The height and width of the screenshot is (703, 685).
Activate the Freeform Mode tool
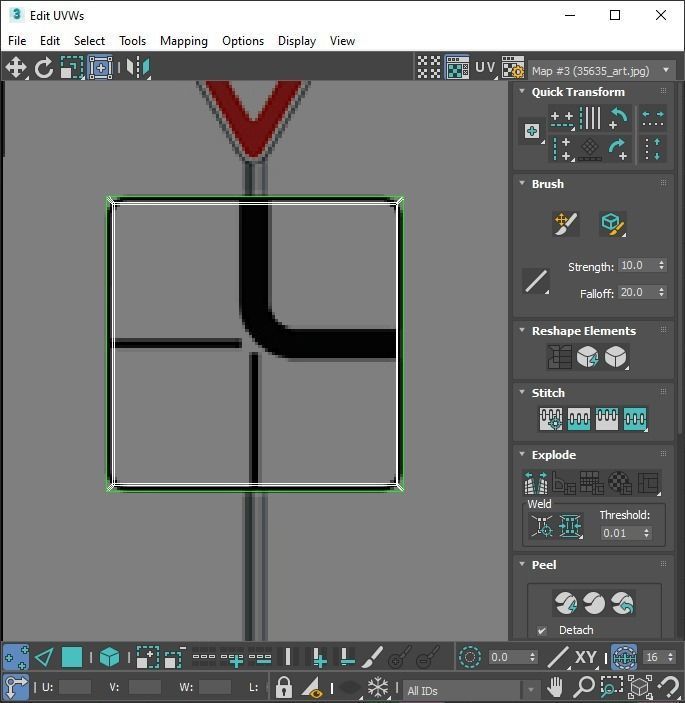100,68
